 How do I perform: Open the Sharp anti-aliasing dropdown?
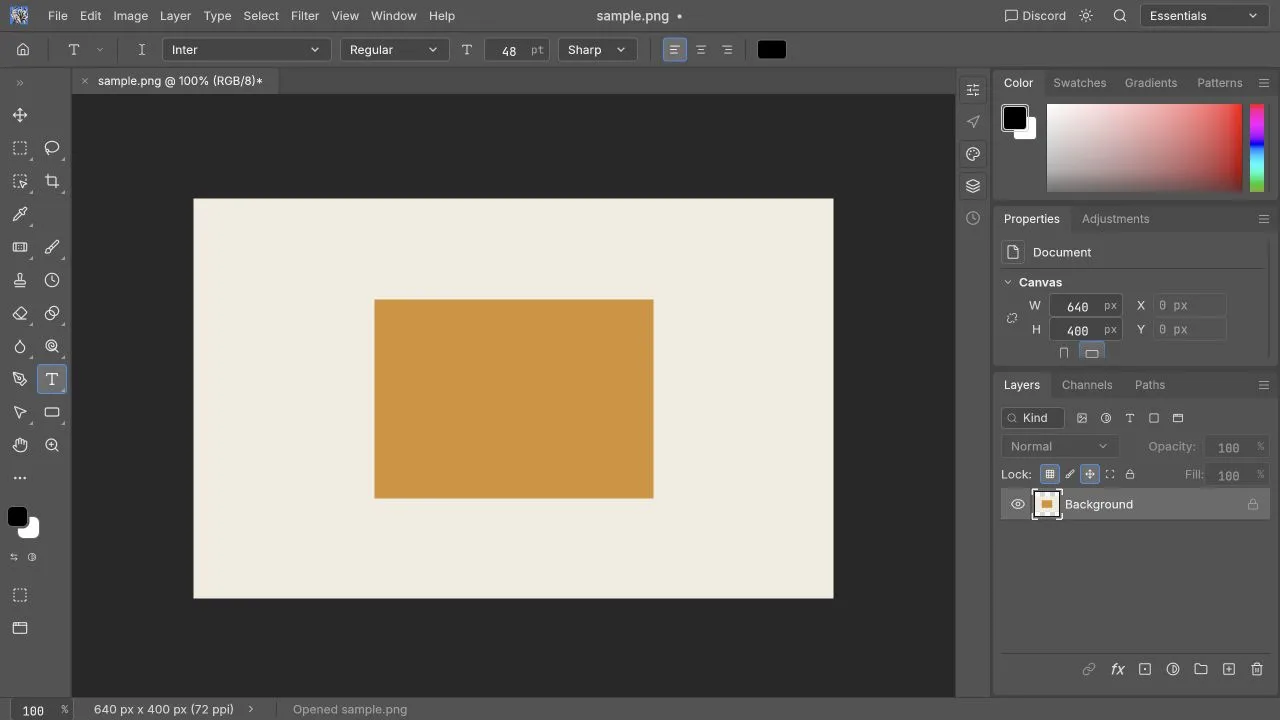click(x=597, y=50)
